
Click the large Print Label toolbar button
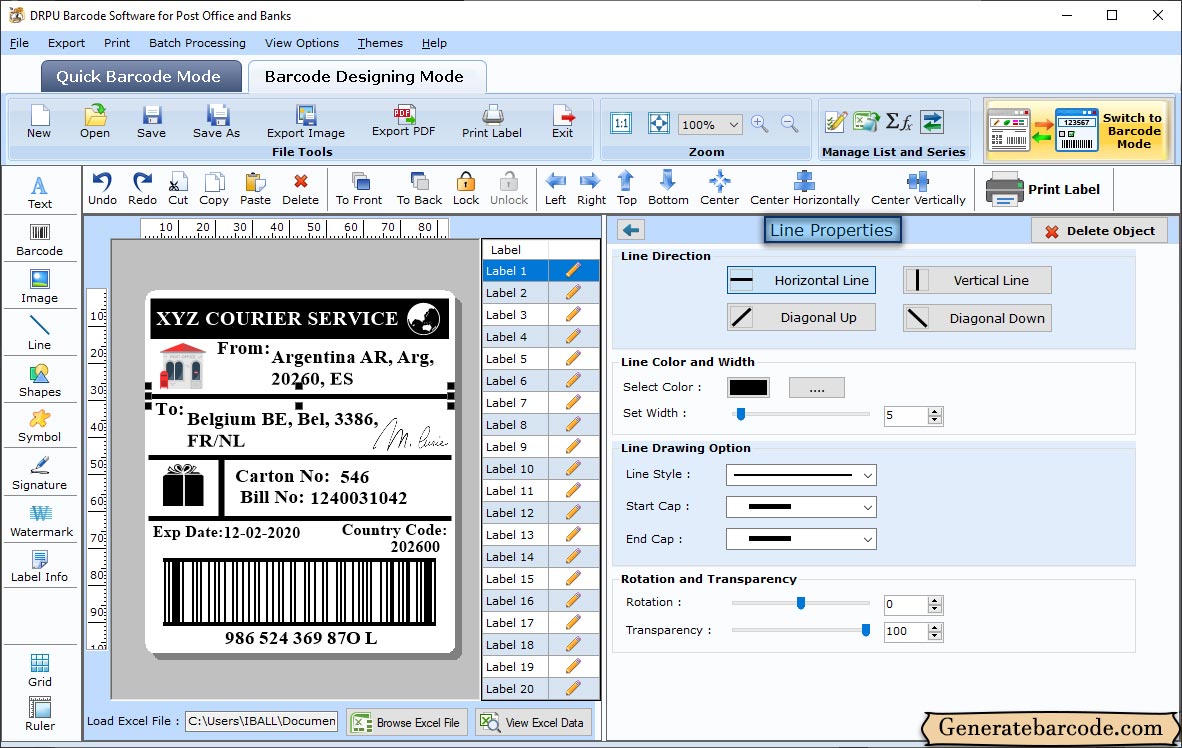(1043, 189)
